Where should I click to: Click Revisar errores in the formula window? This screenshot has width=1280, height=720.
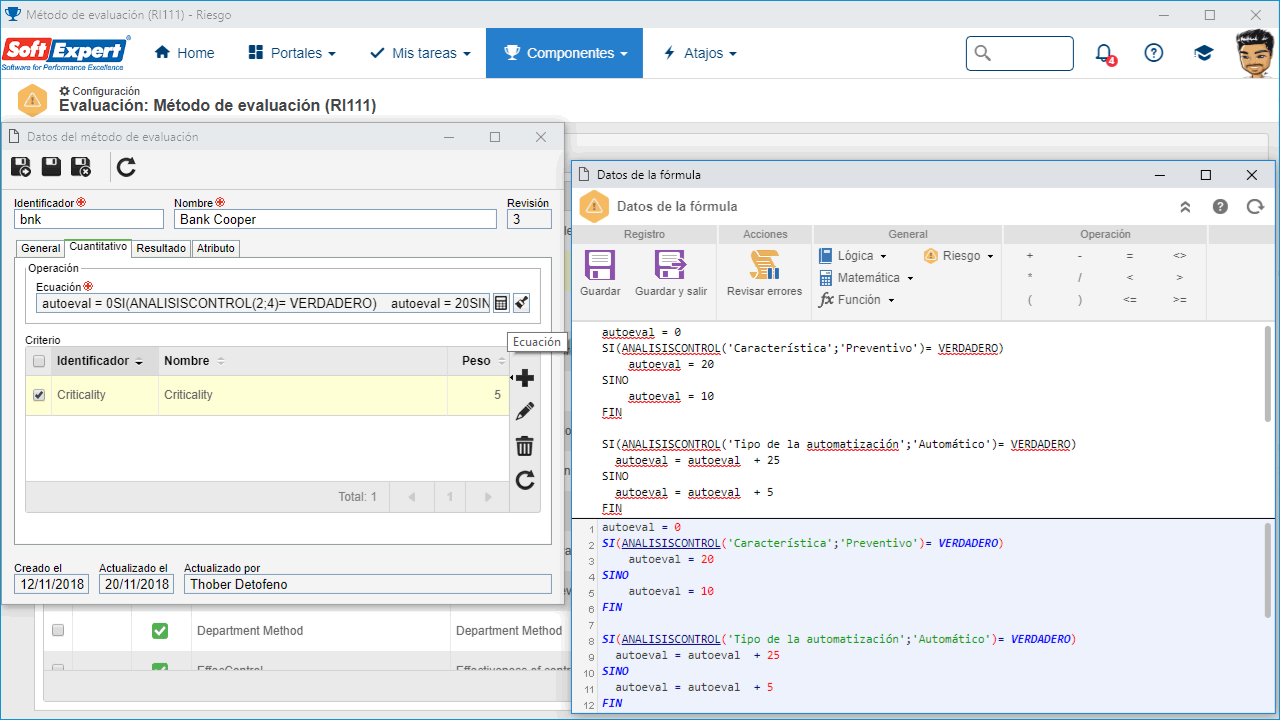tap(765, 274)
